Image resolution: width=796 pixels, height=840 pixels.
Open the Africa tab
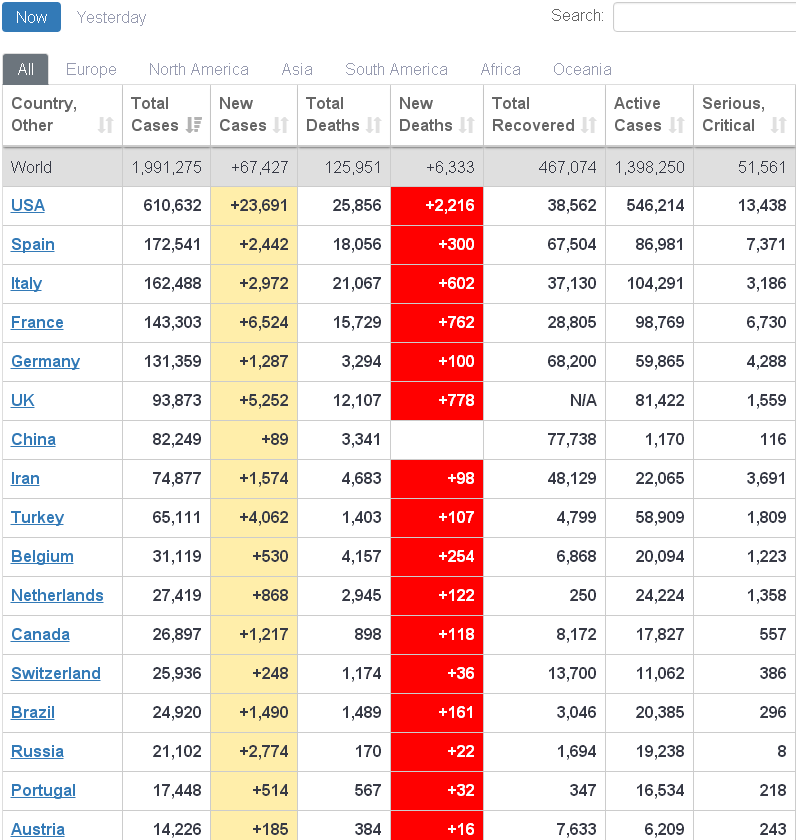click(500, 69)
